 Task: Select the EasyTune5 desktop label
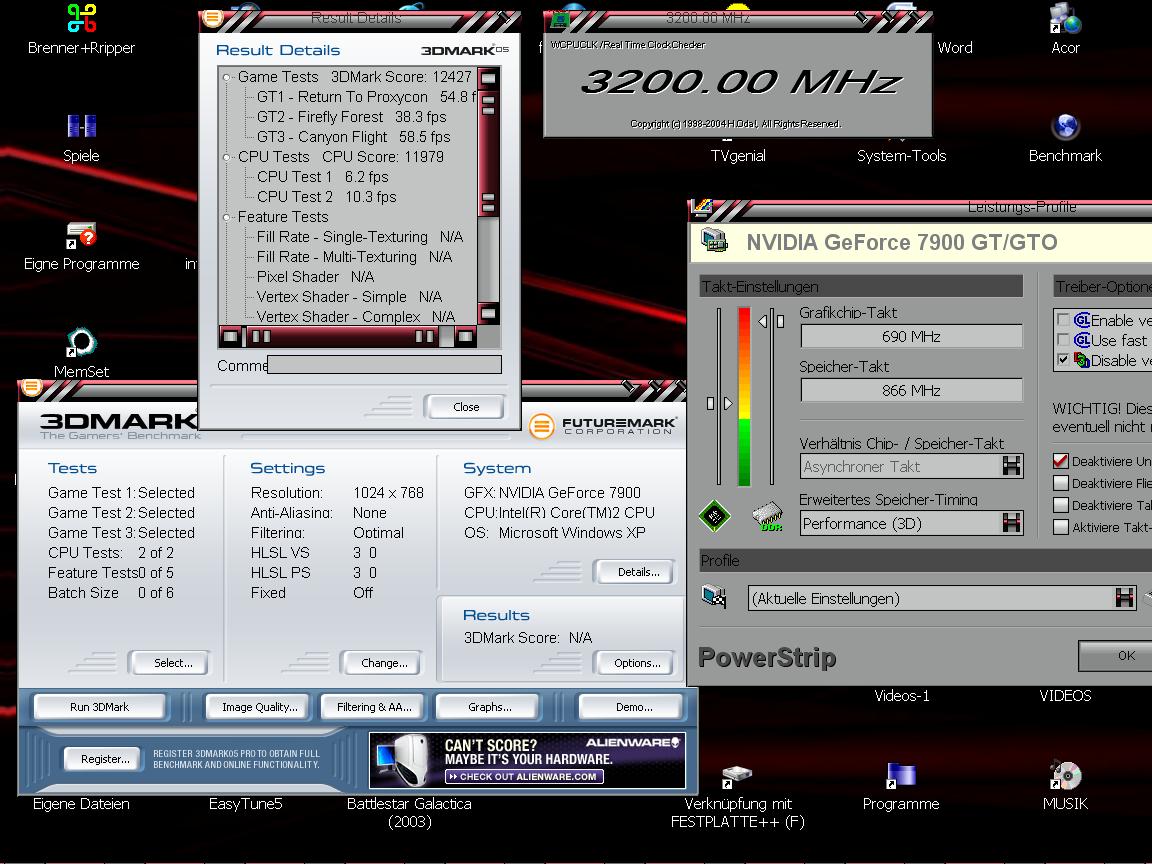pos(245,804)
